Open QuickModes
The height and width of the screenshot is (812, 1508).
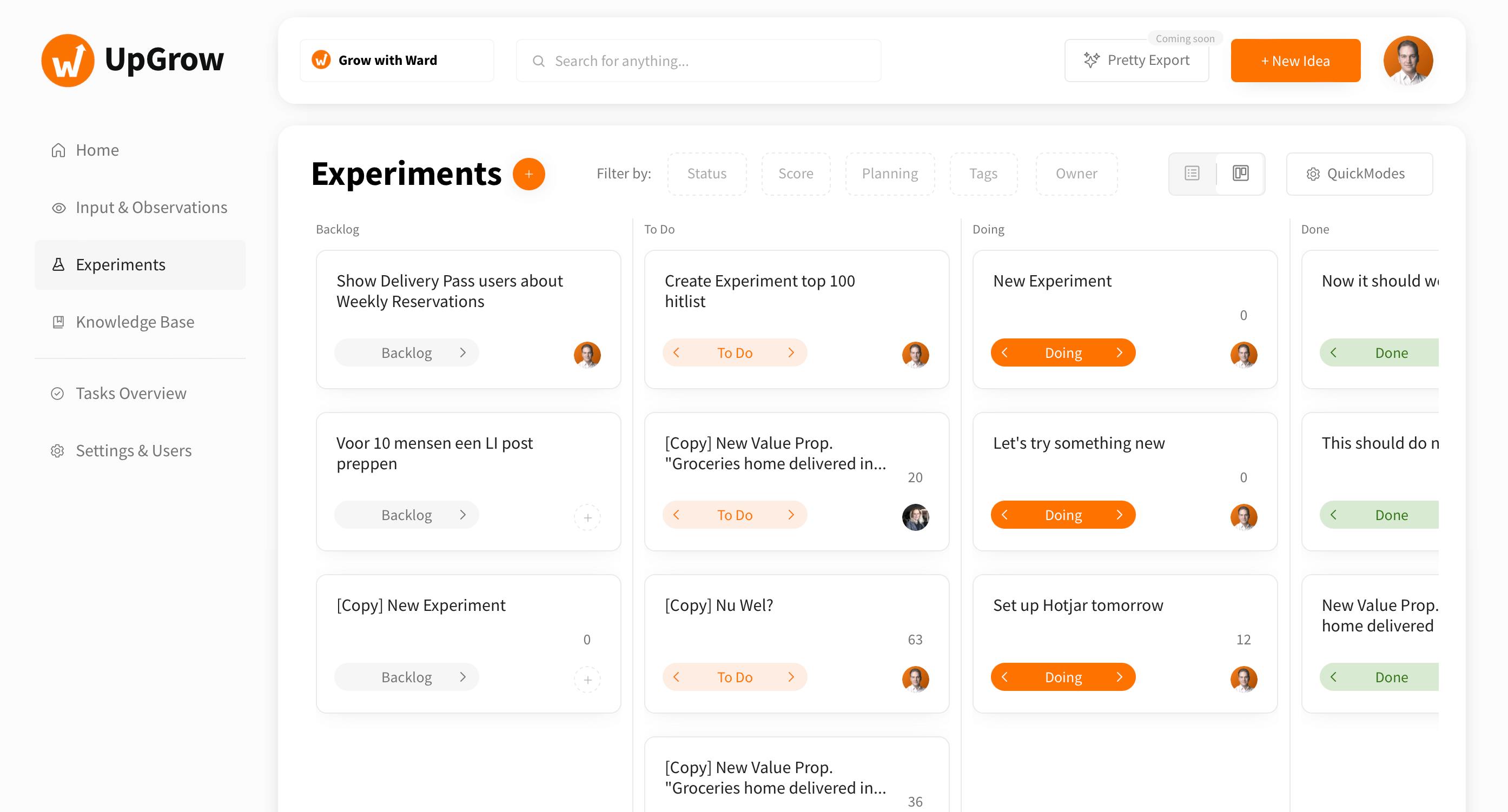pos(1359,174)
